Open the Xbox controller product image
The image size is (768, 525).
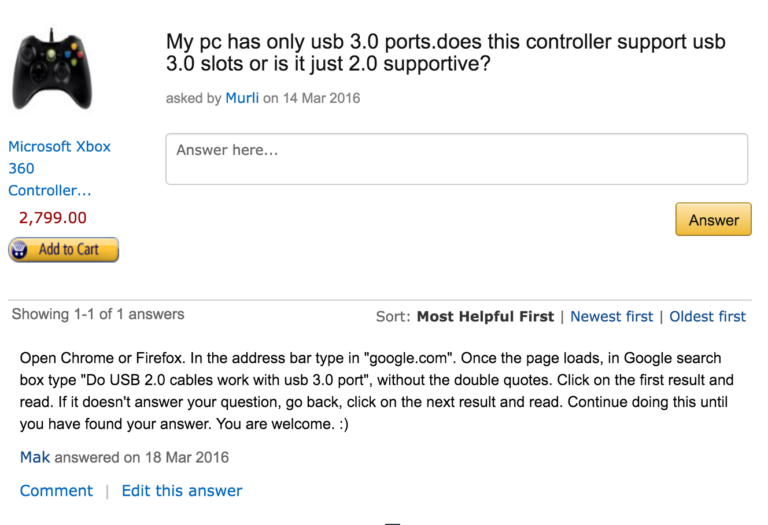point(52,69)
